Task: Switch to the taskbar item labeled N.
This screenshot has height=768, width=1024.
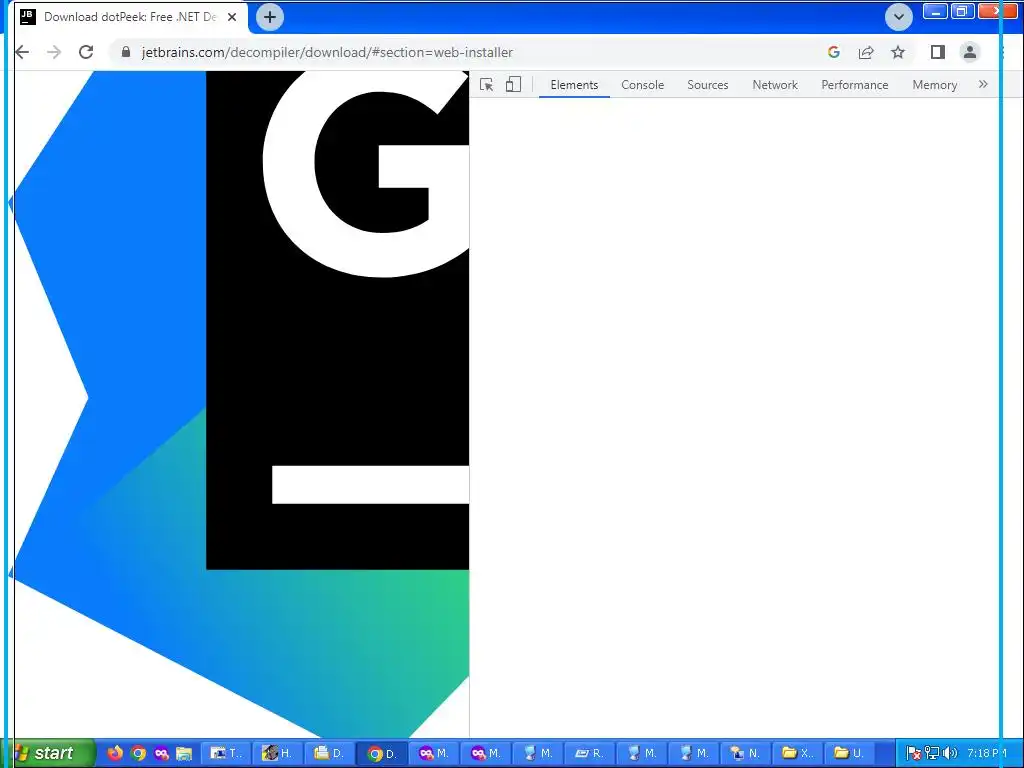Action: tap(744, 753)
